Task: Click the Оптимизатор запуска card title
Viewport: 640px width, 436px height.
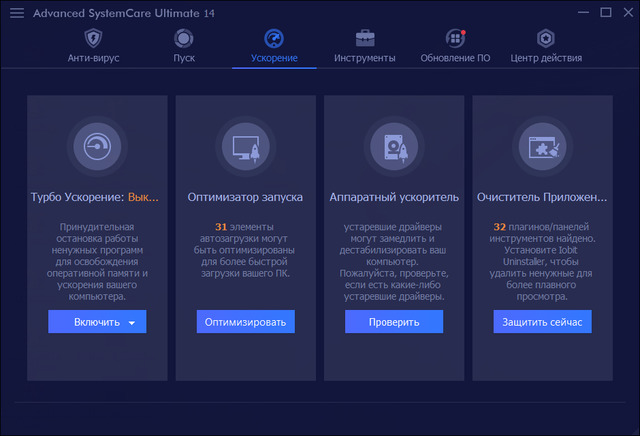Action: 245,197
